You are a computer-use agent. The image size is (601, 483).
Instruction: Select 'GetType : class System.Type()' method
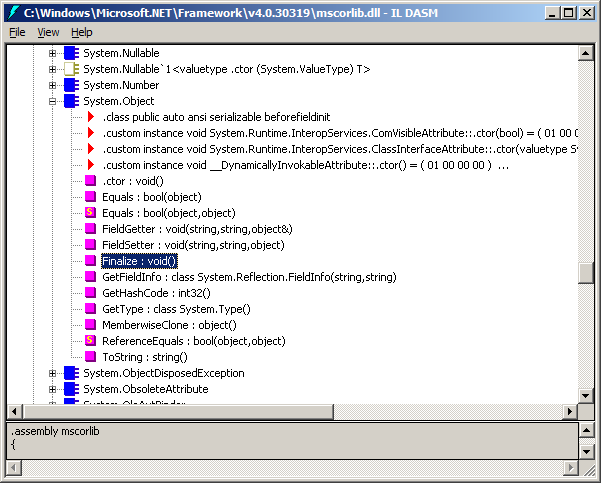click(176, 309)
